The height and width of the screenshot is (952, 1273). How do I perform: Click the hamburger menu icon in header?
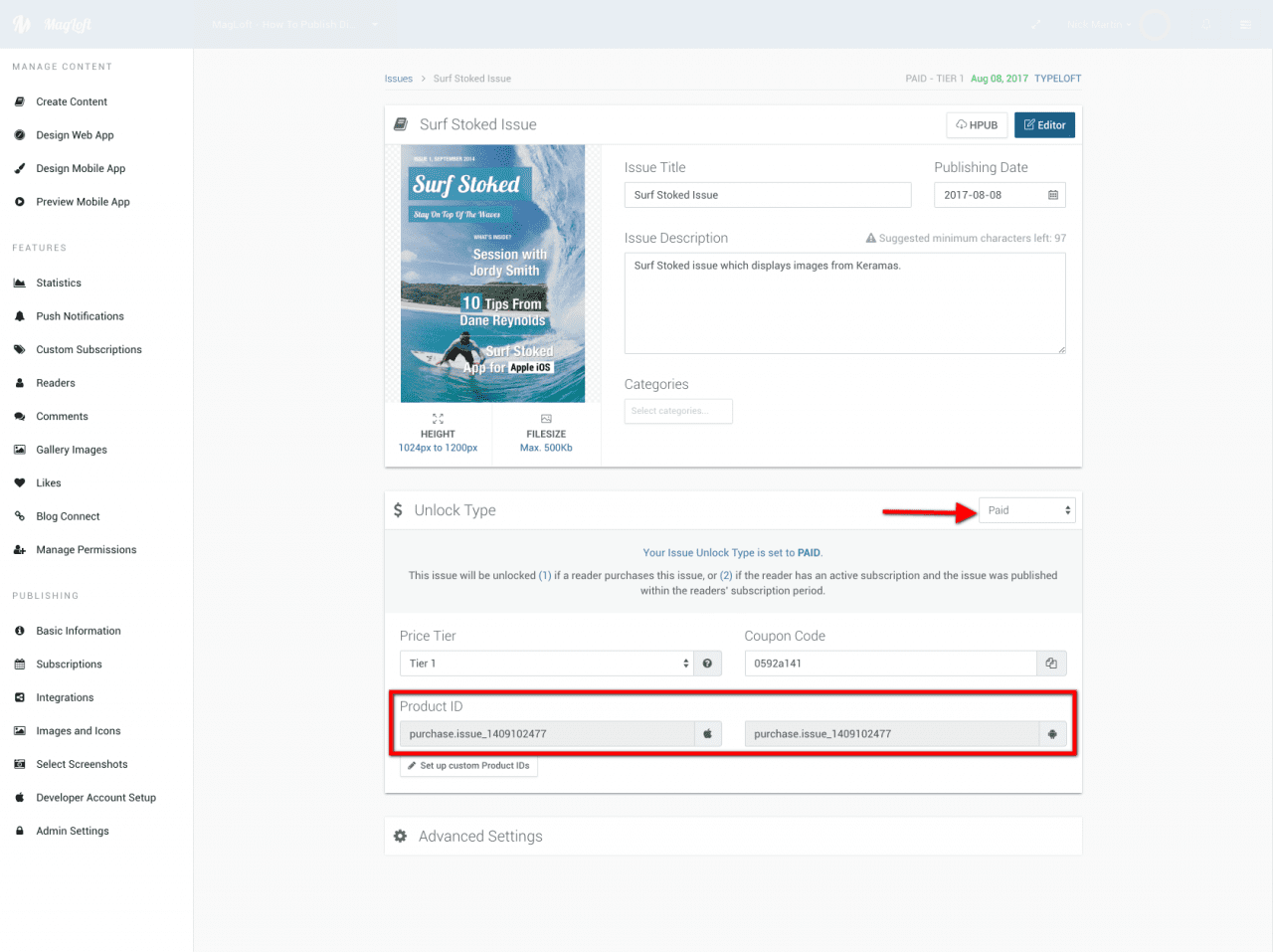(1245, 24)
